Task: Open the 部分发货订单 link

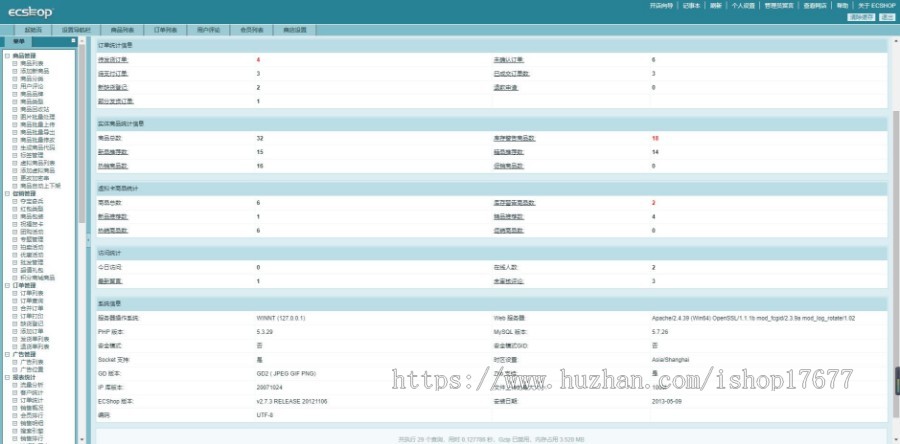Action: coord(116,102)
